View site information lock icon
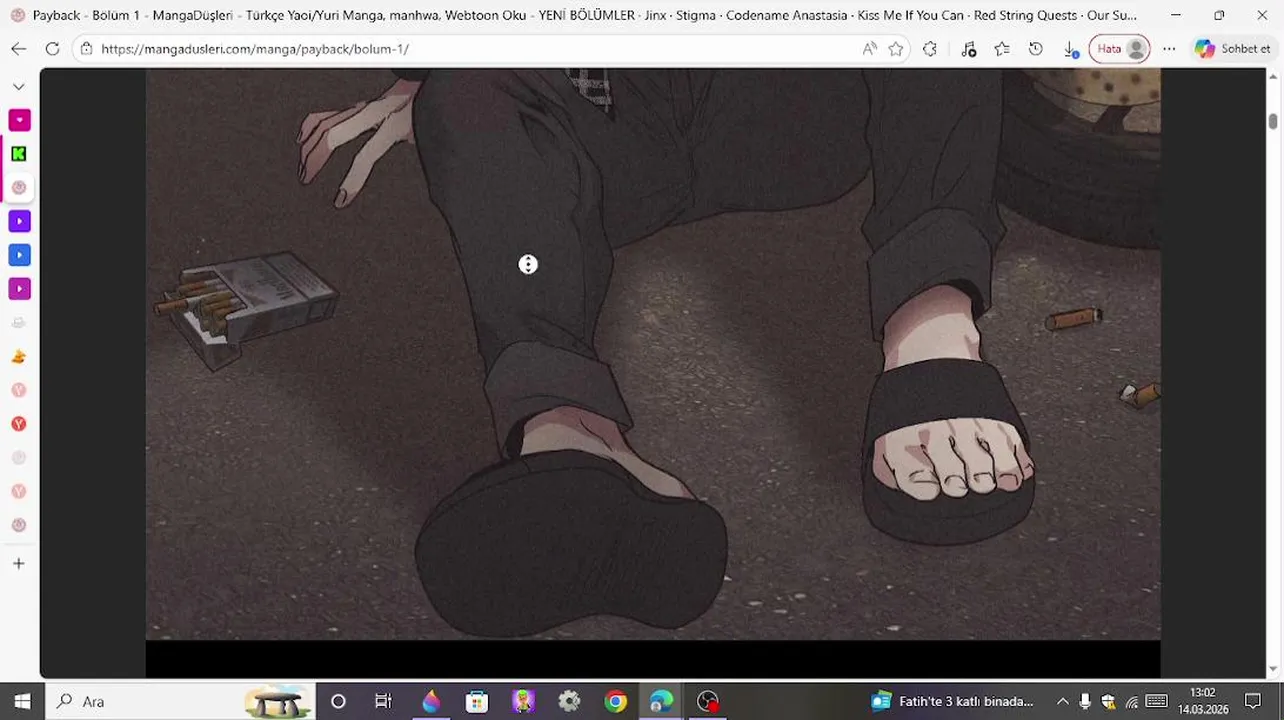This screenshot has width=1284, height=720. click(x=87, y=49)
